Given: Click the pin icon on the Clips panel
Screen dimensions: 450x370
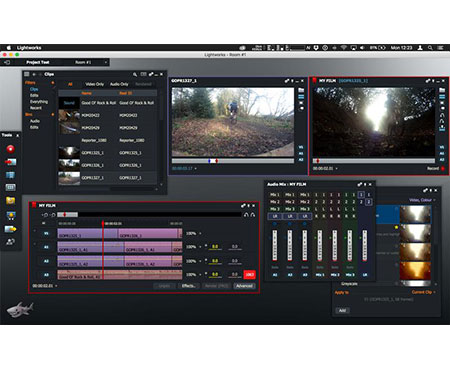Looking at the screenshot, I should 151,74.
